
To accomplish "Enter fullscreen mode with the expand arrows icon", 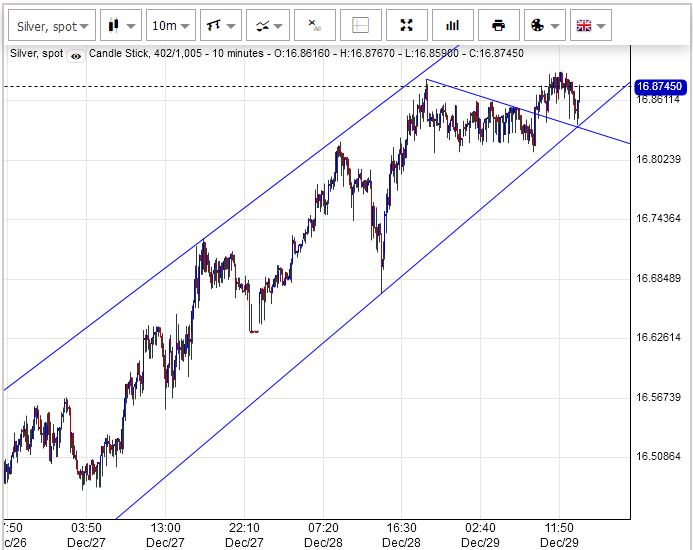I will [x=406, y=25].
